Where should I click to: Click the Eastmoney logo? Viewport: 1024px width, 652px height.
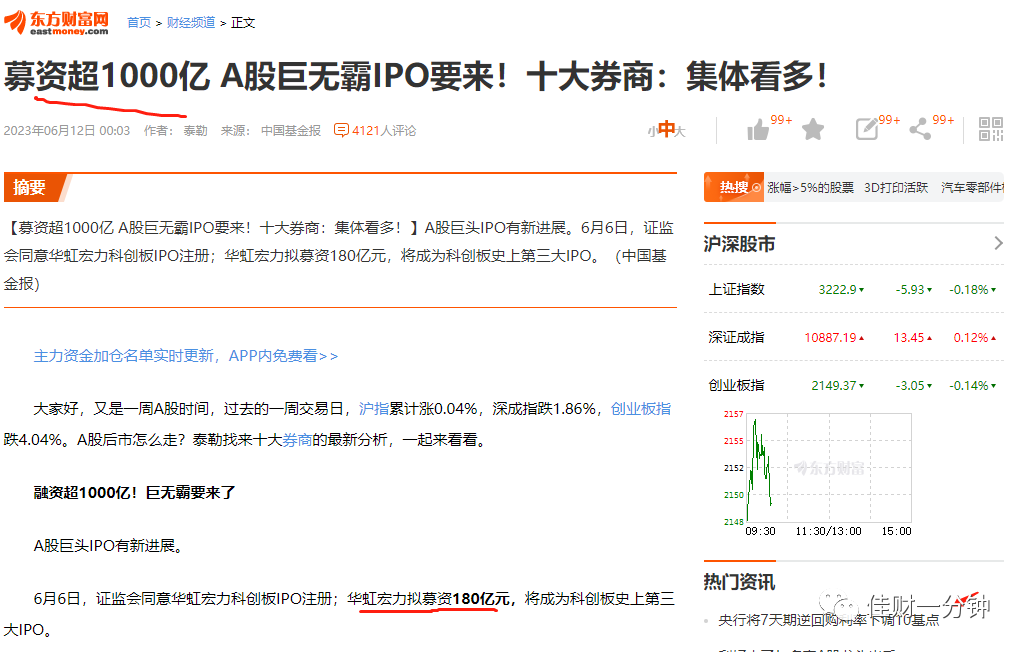point(56,22)
